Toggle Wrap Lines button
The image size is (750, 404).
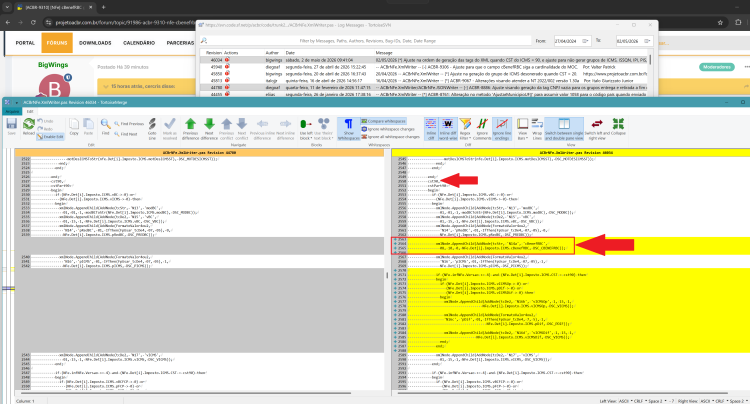(x=537, y=129)
